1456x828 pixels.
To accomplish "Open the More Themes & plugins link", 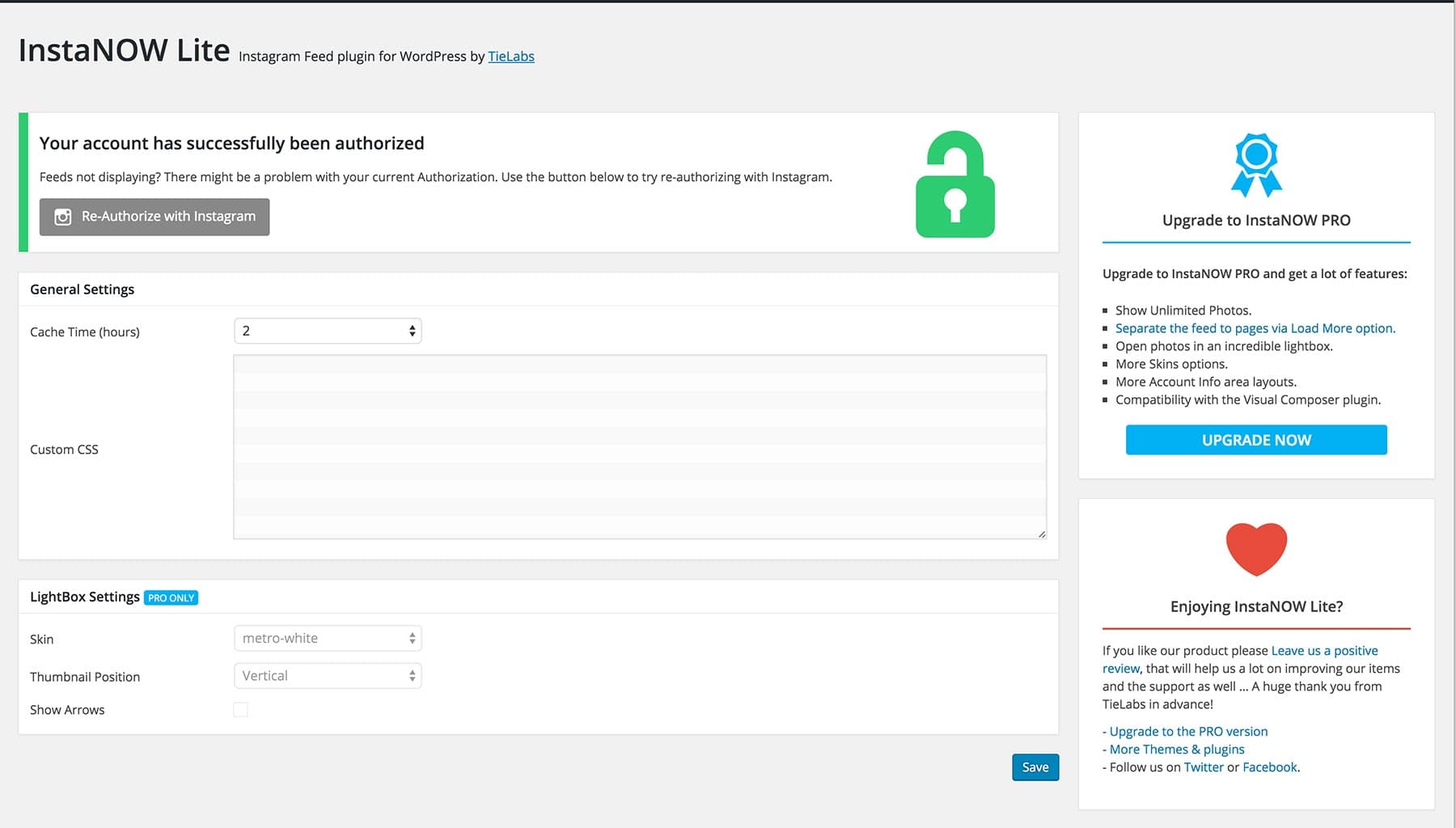I will point(1178,749).
